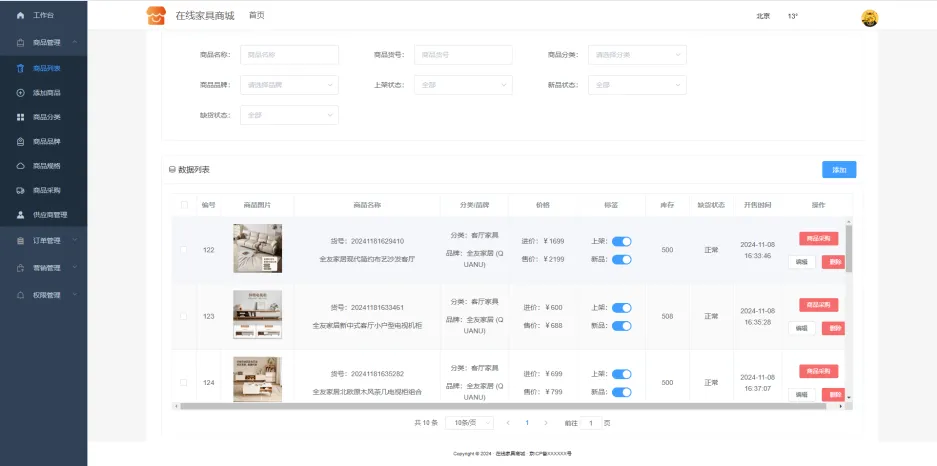Click the user avatar in top-right corner

pos(869,17)
